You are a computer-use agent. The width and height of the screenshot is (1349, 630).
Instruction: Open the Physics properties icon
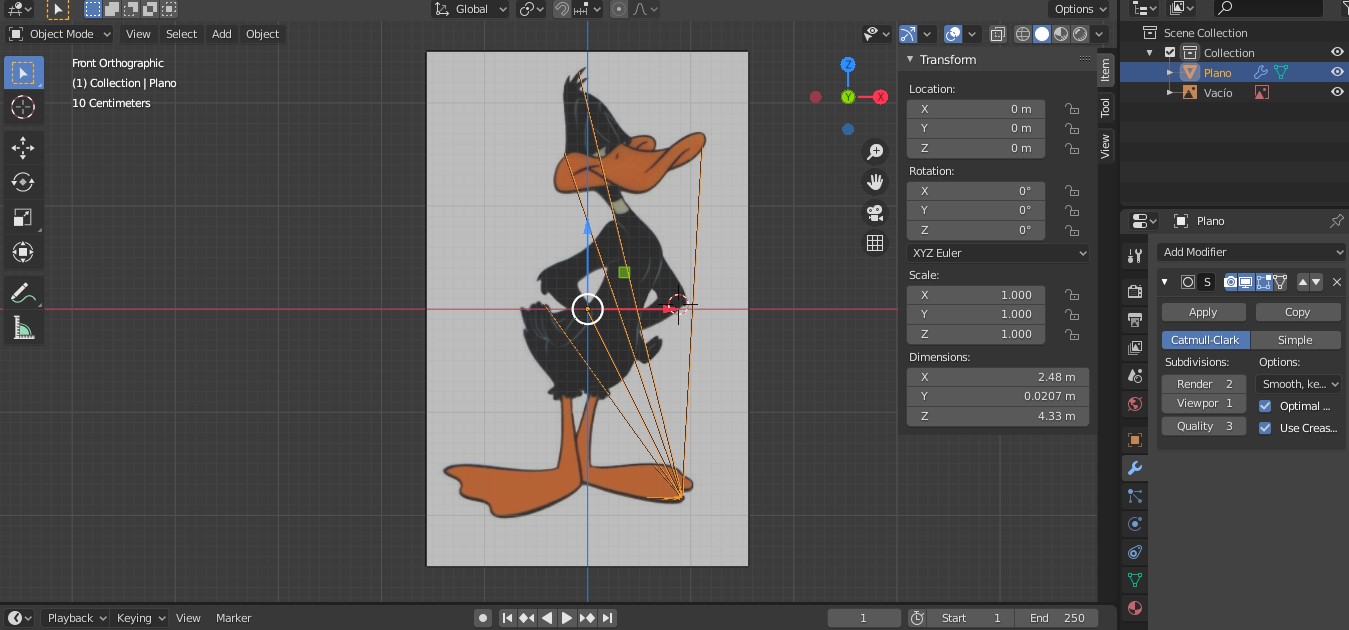pos(1134,524)
